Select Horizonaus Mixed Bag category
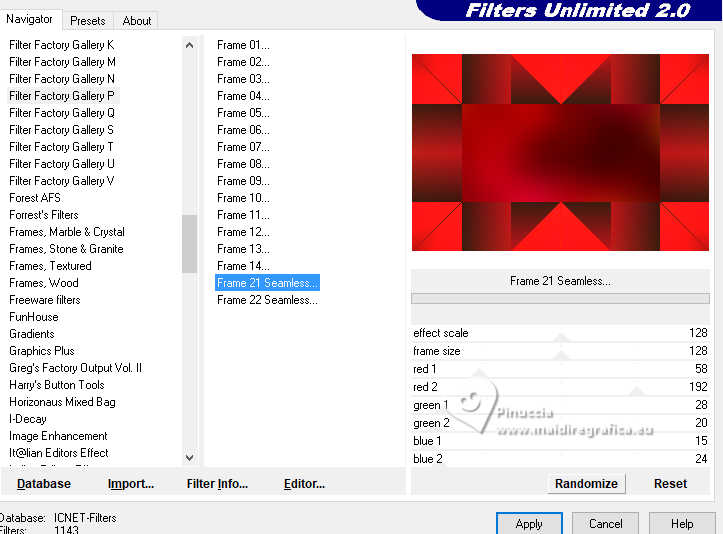This screenshot has height=534, width=723. coord(62,402)
